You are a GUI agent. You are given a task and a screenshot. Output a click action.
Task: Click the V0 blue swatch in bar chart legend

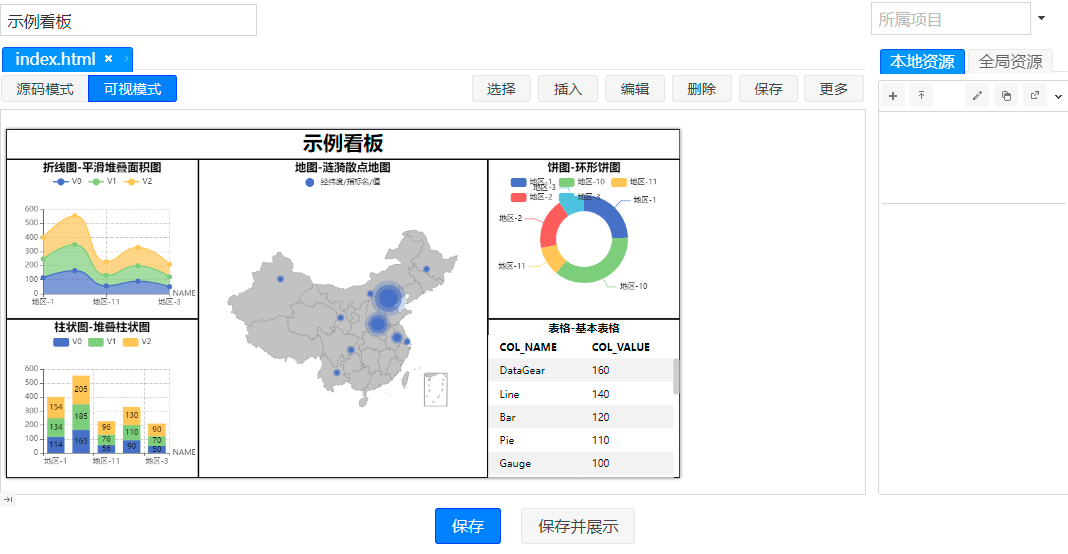coord(61,342)
